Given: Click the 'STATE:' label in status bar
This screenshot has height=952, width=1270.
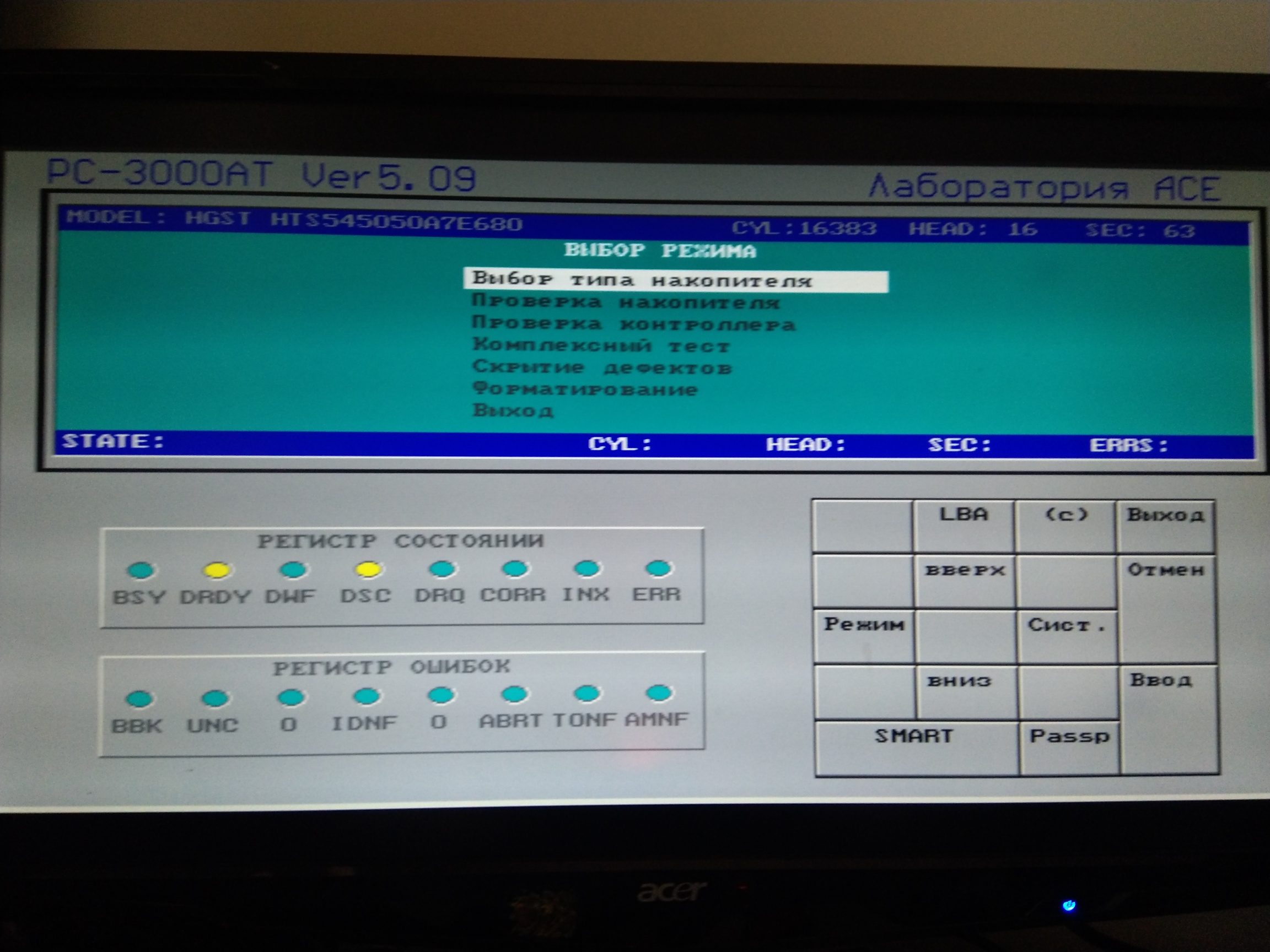Looking at the screenshot, I should coord(113,441).
